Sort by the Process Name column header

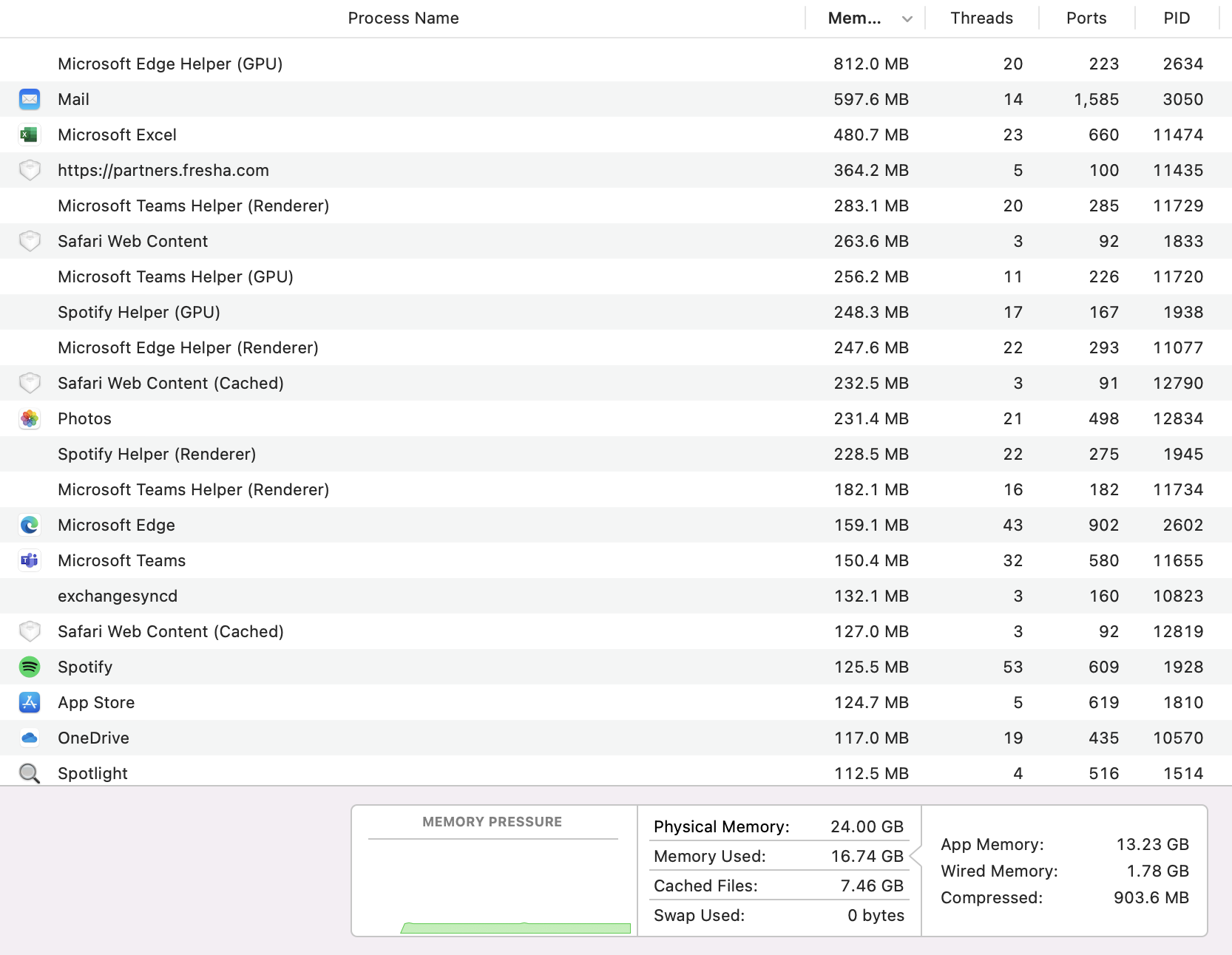pyautogui.click(x=403, y=18)
